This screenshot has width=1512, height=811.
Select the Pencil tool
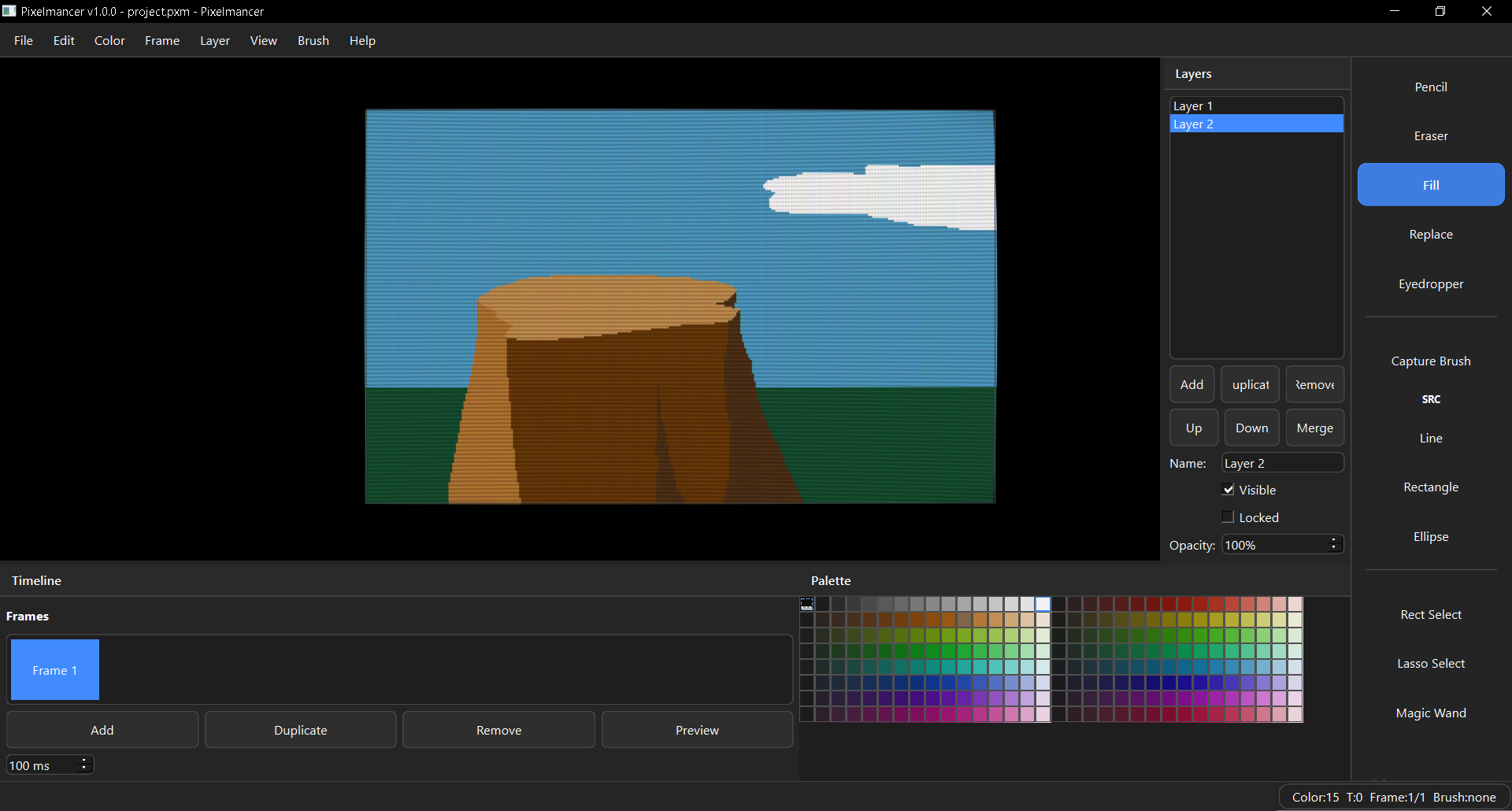1430,87
